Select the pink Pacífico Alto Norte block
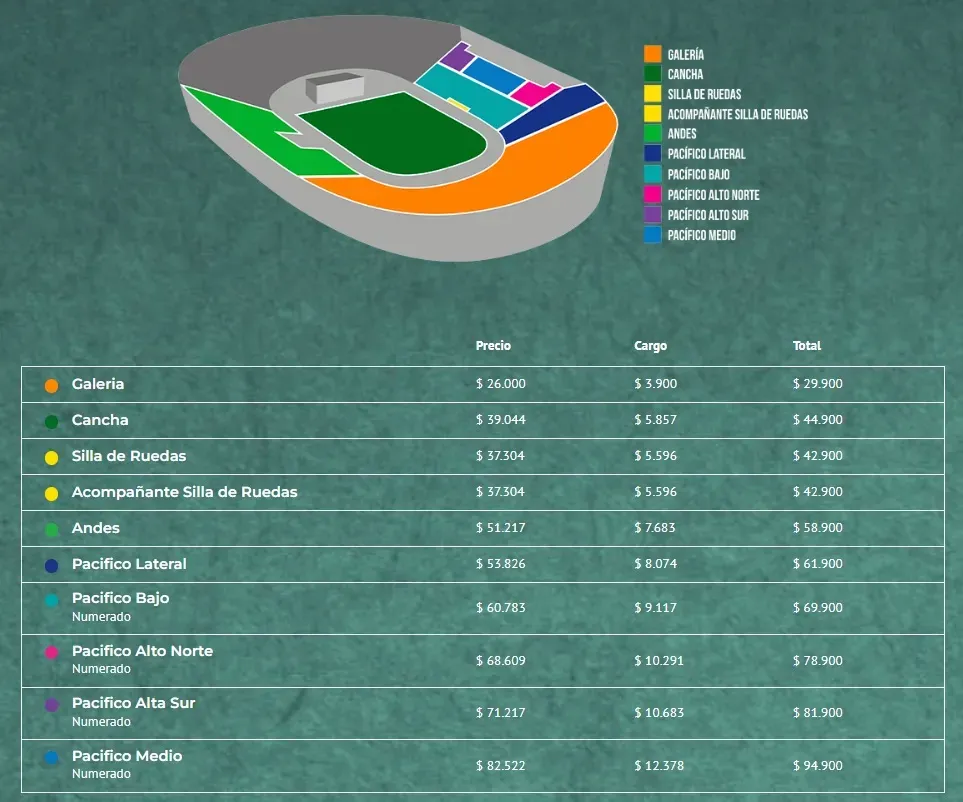The image size is (963, 802). point(534,93)
